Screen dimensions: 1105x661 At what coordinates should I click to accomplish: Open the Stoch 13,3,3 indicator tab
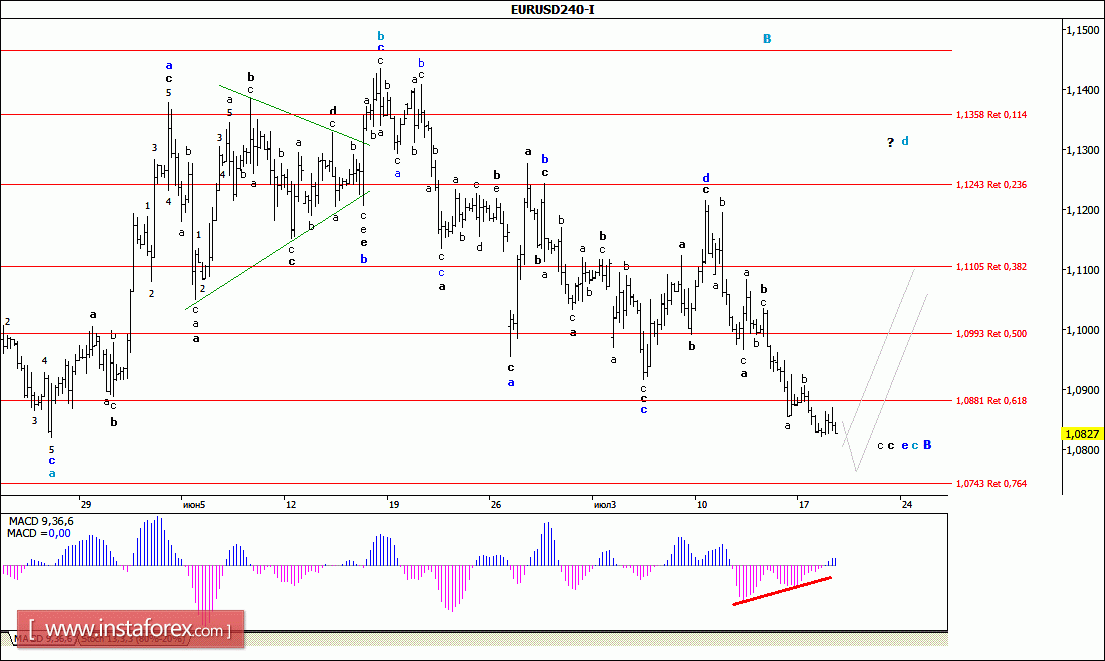130,637
